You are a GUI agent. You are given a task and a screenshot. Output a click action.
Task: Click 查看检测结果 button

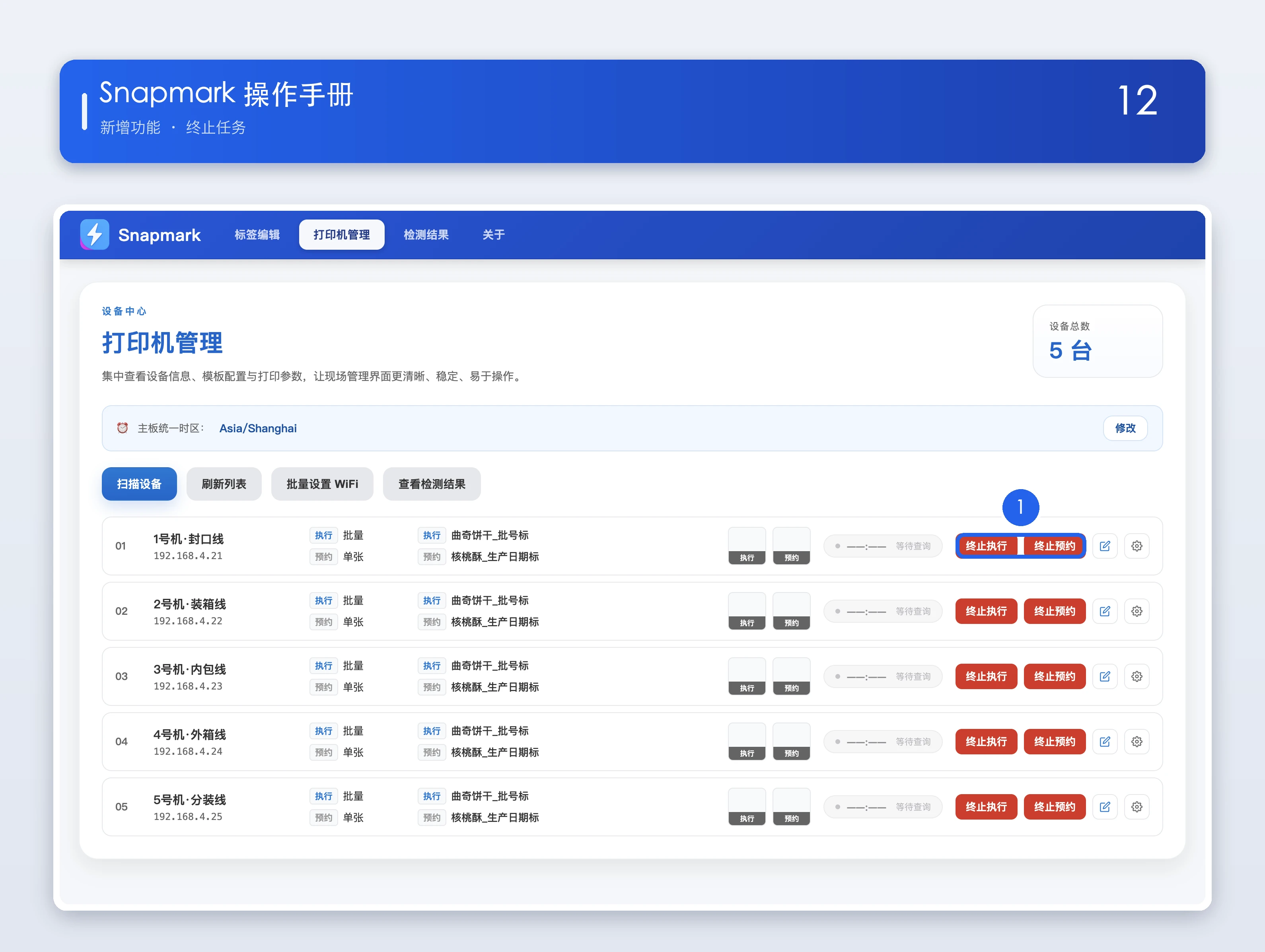[x=432, y=484]
